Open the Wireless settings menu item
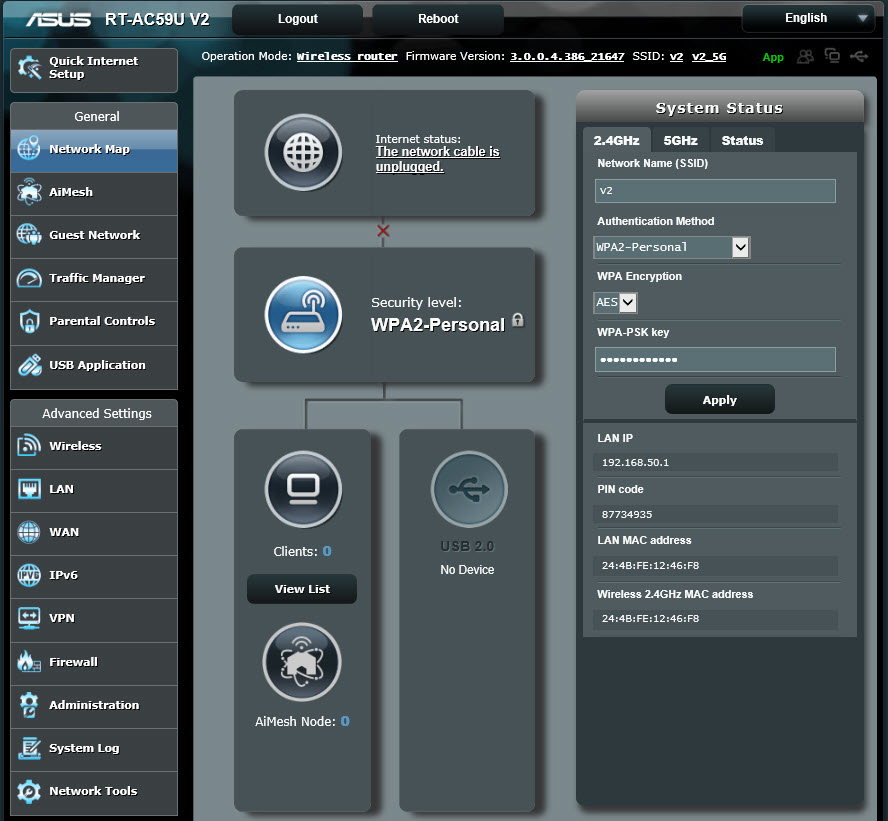888x821 pixels. coord(94,446)
